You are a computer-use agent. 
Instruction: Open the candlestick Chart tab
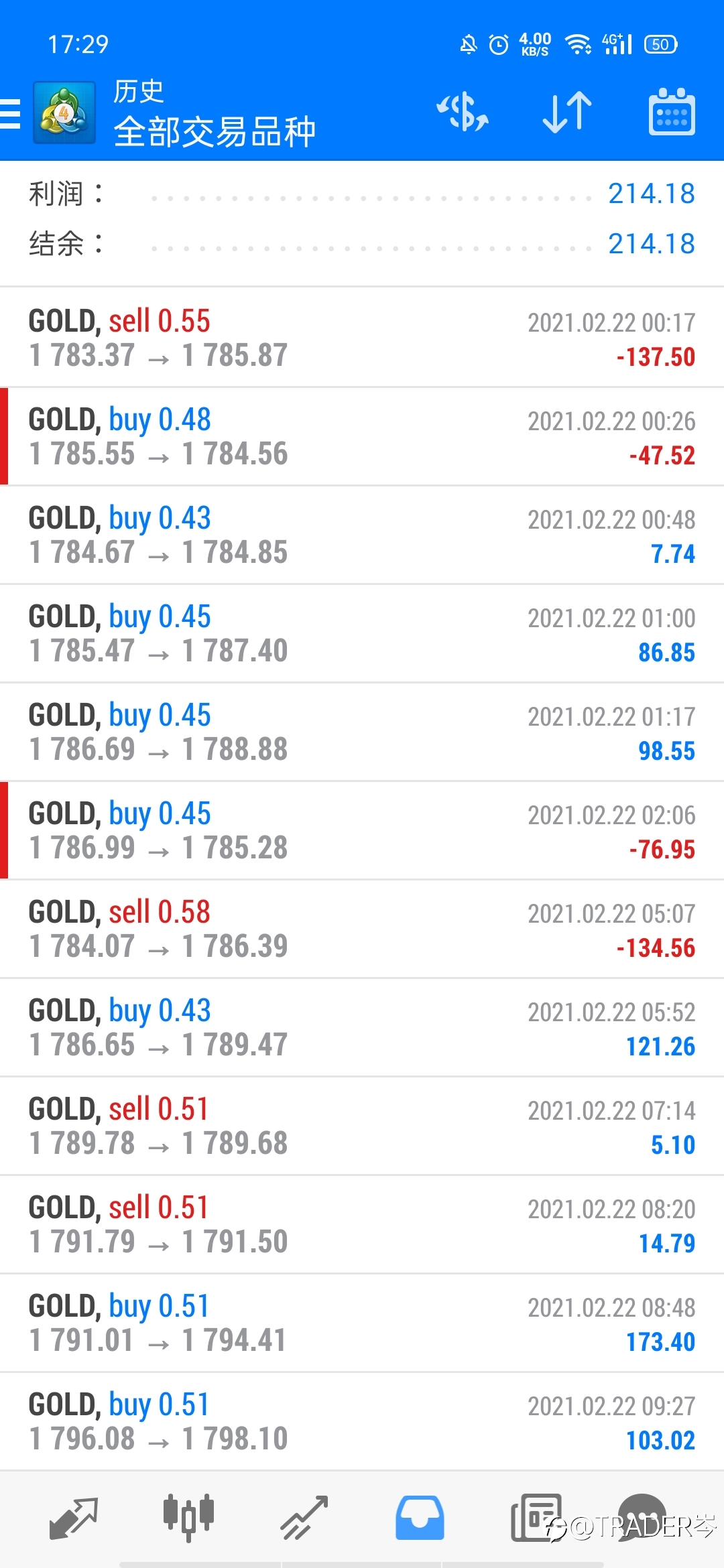(188, 1517)
